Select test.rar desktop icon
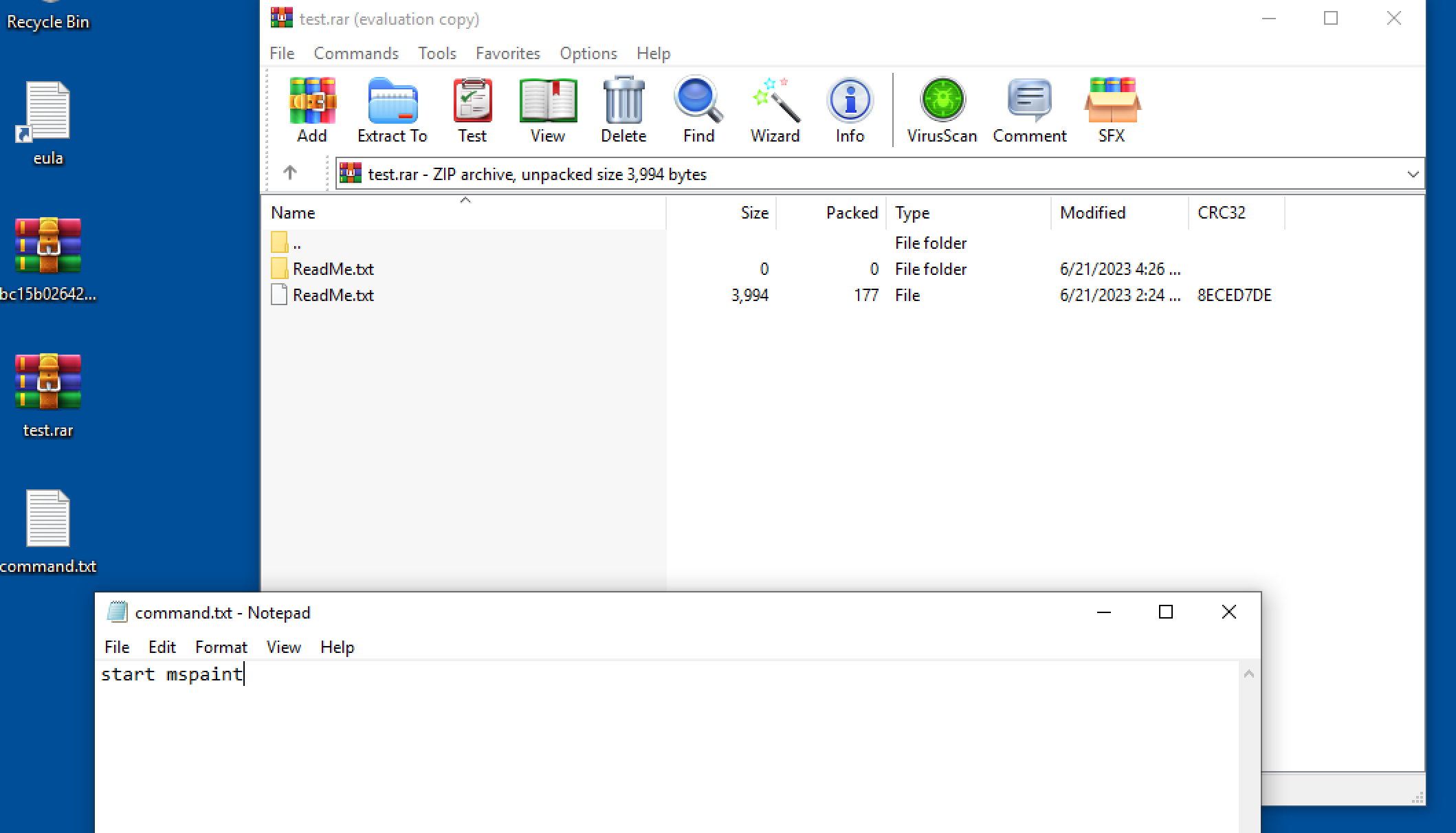 [48, 396]
